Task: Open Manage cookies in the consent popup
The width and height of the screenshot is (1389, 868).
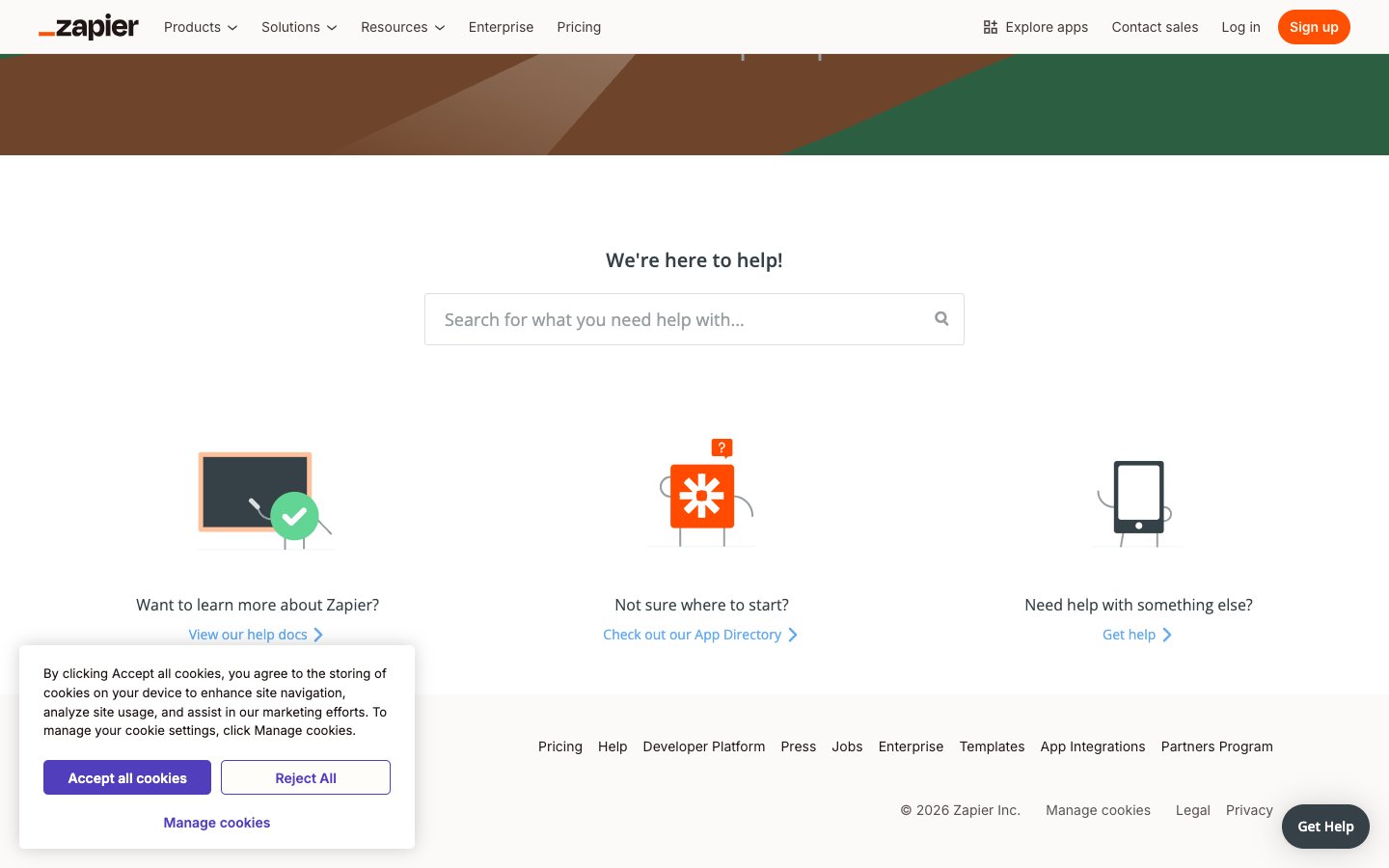Action: click(217, 823)
